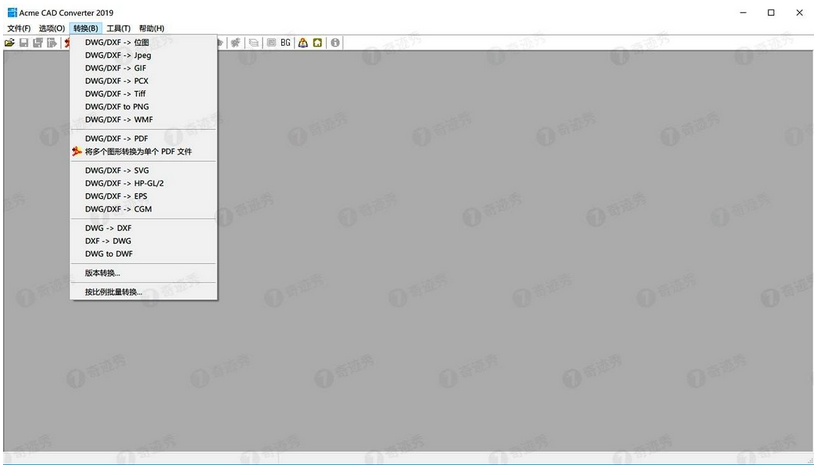
Task: Click the register warning triangle icon
Action: tap(303, 43)
